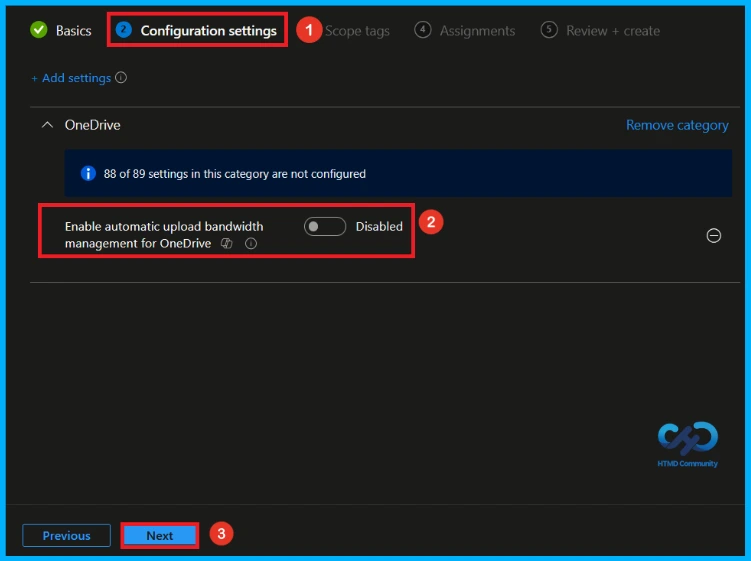Click '88 of 89 settings' banner text
The image size is (751, 561).
[x=235, y=174]
